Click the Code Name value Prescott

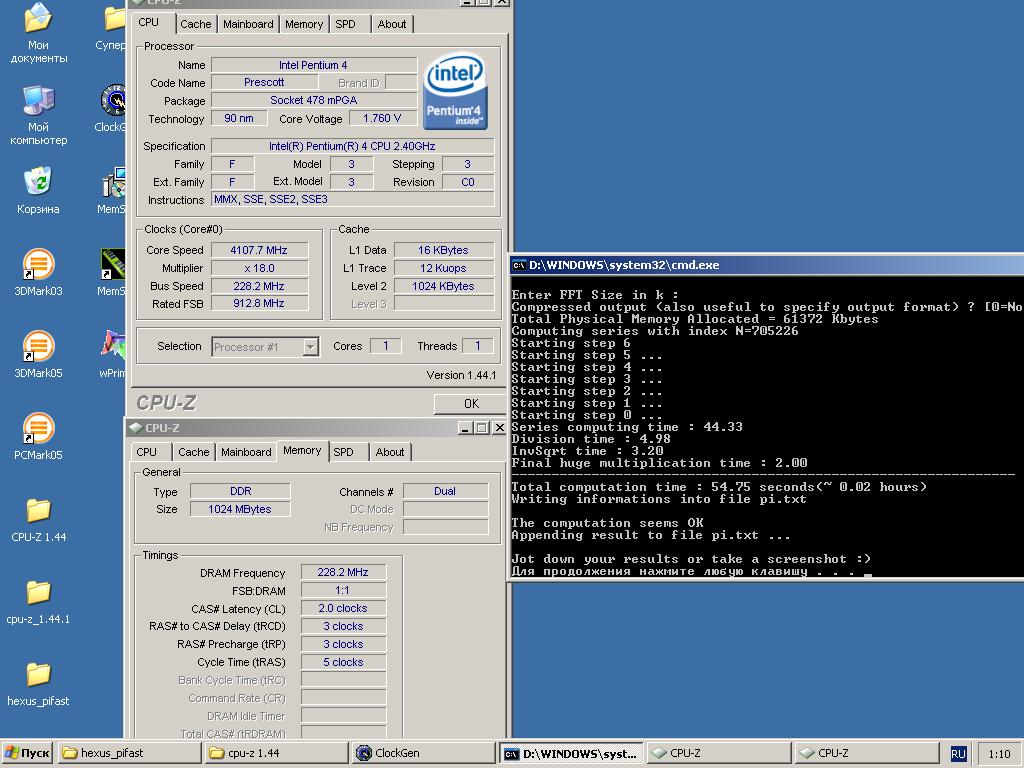tap(264, 82)
